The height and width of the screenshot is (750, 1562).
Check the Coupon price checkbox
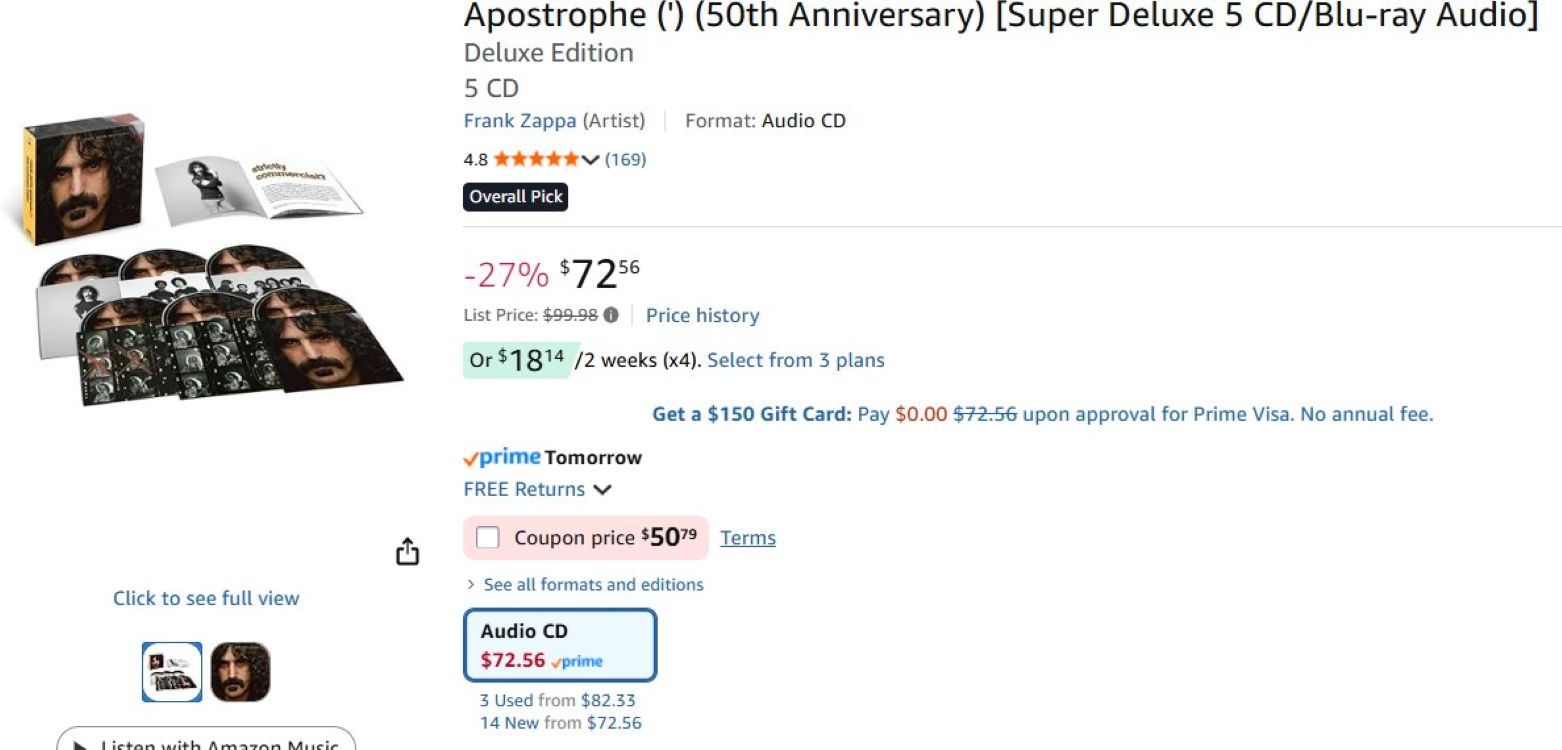(x=487, y=538)
